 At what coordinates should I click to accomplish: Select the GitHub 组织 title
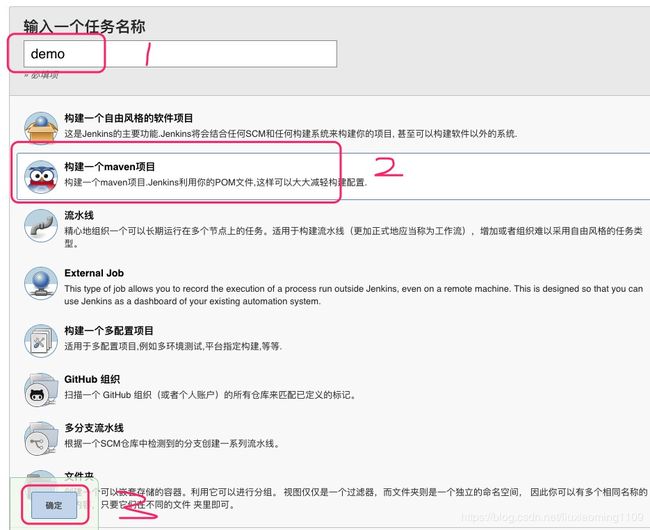click(92, 379)
